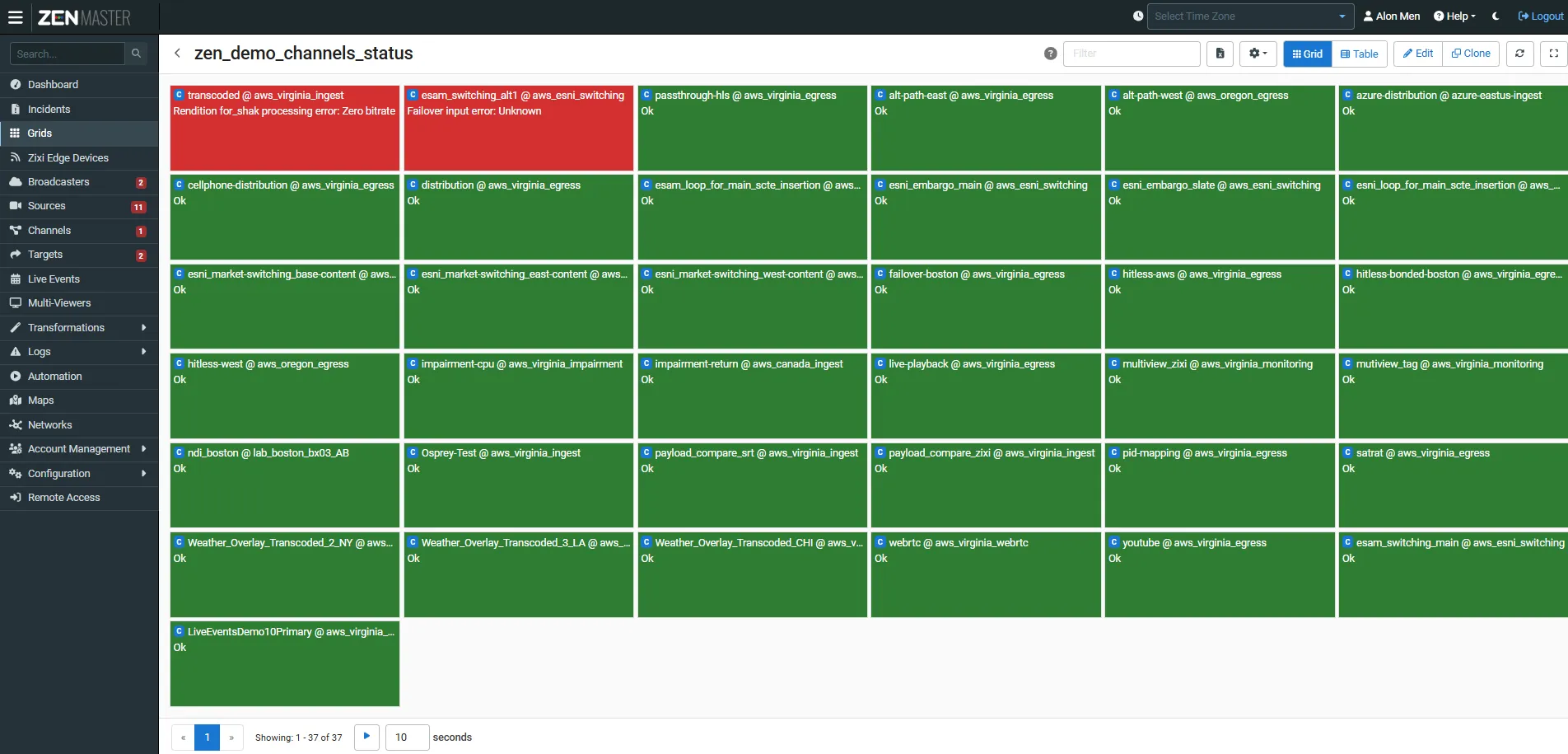Open Live Events in the sidebar

[x=79, y=279]
